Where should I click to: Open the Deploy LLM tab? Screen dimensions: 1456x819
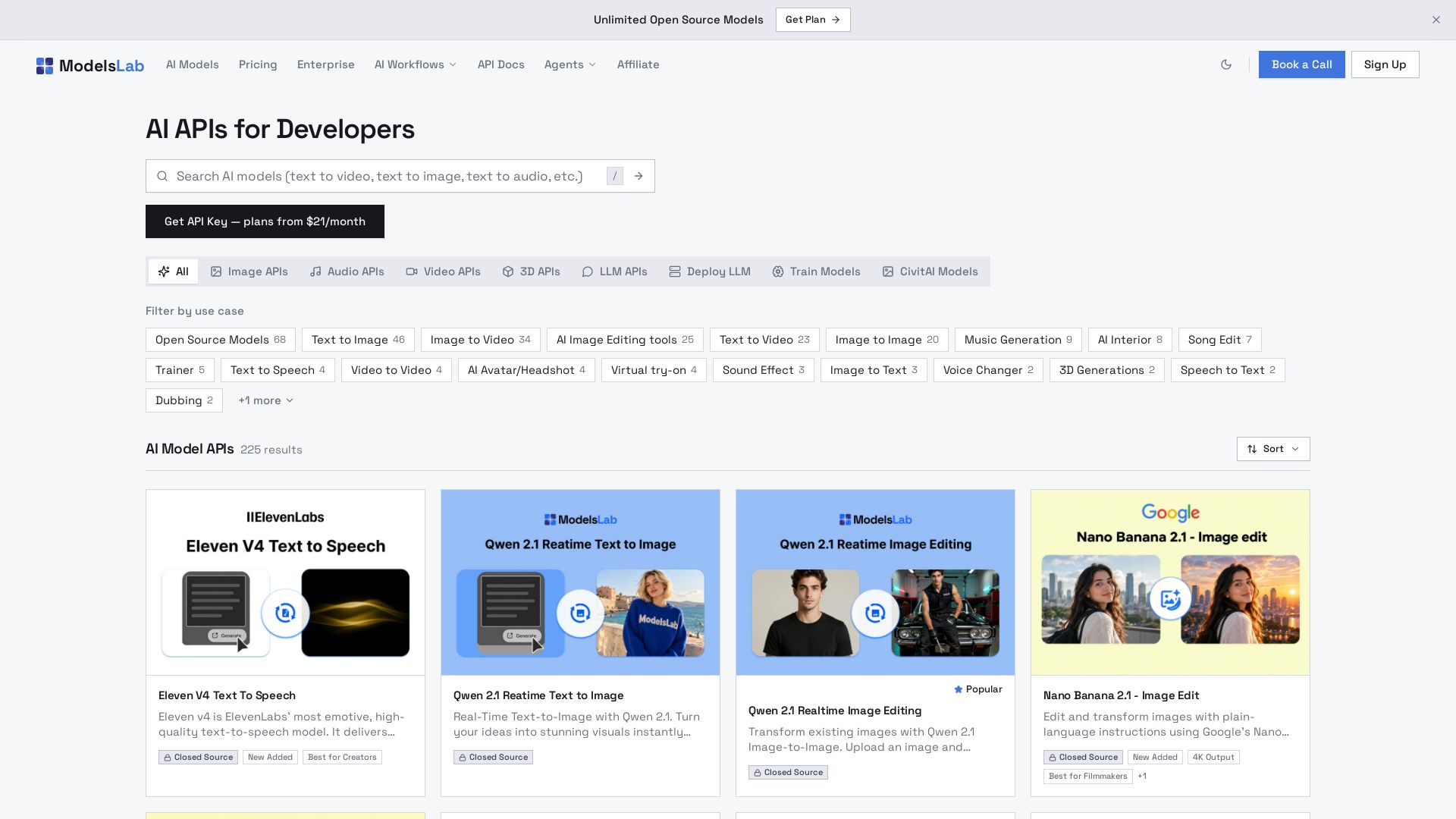pos(710,271)
